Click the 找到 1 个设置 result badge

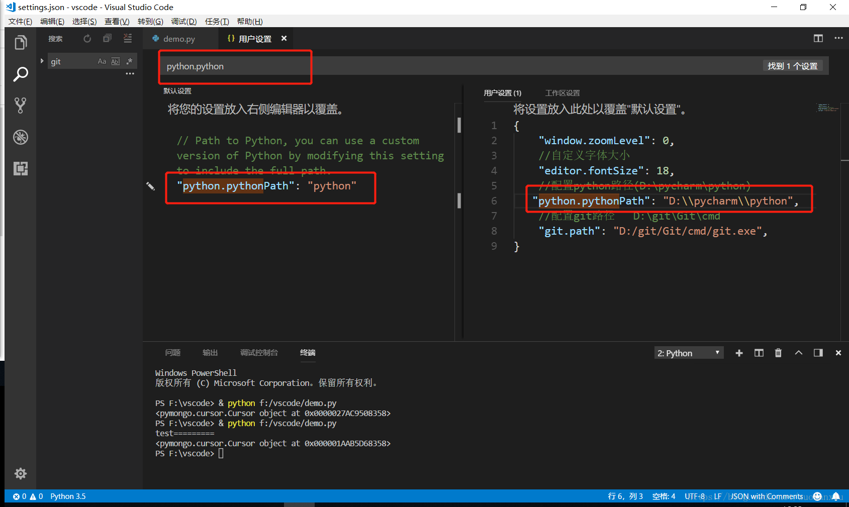tap(792, 66)
